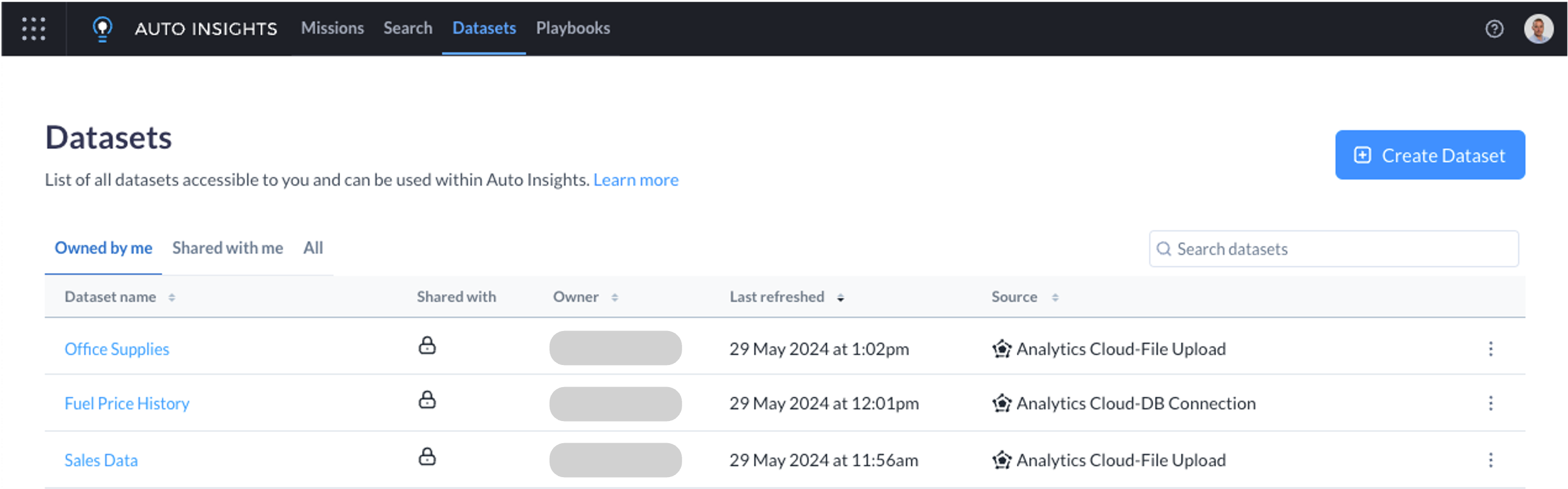Screen dimensions: 1568x489
Task: Click the Create Dataset button
Action: [x=1429, y=155]
